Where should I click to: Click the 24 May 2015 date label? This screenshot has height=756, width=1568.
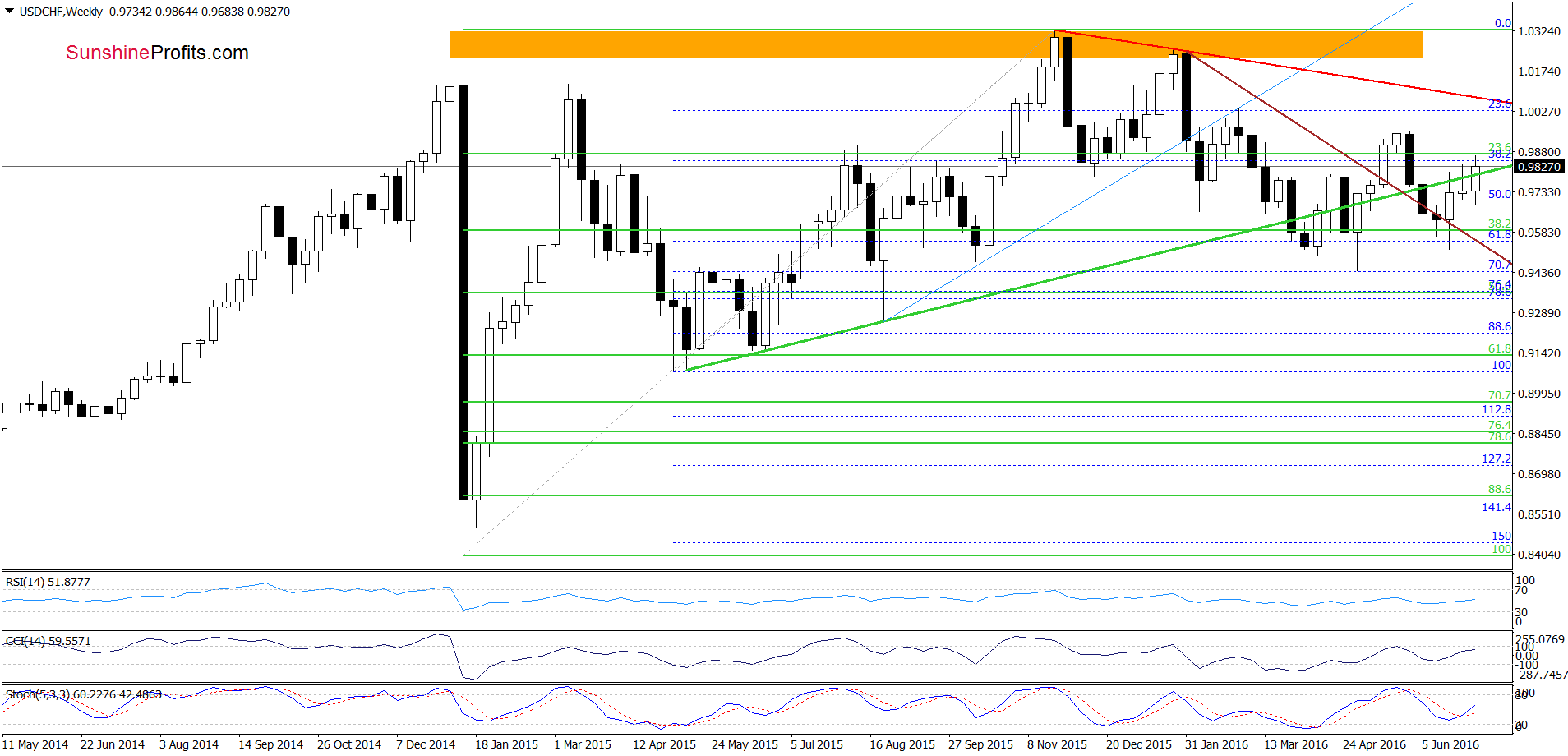(x=745, y=744)
